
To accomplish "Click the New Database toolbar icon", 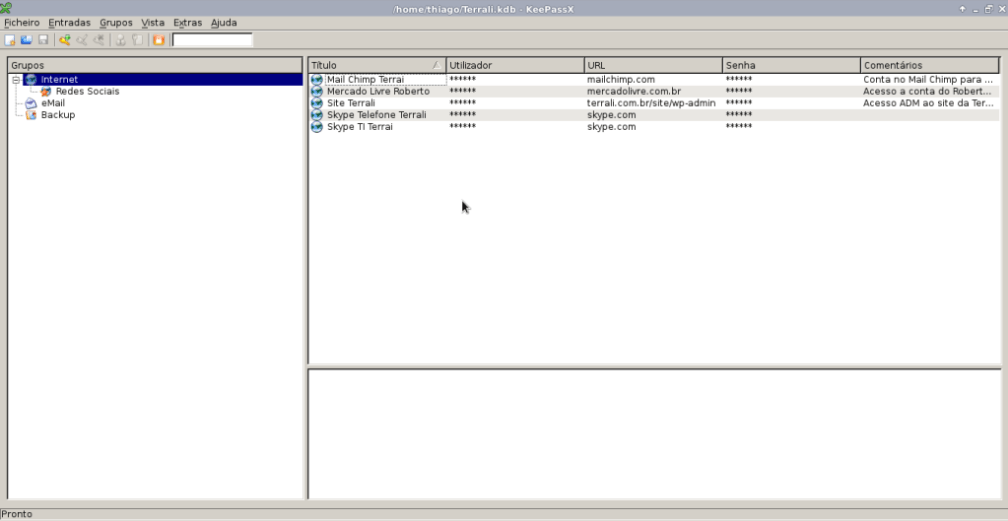I will pyautogui.click(x=10, y=40).
